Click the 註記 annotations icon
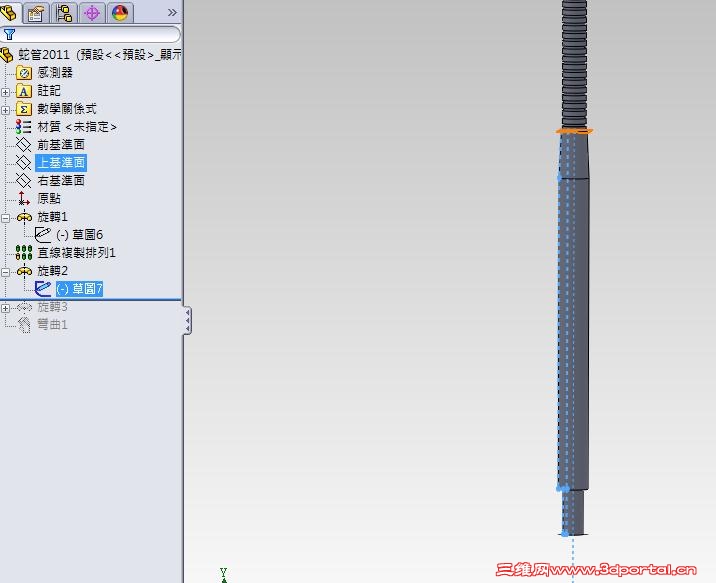Image resolution: width=716 pixels, height=583 pixels. [x=24, y=91]
